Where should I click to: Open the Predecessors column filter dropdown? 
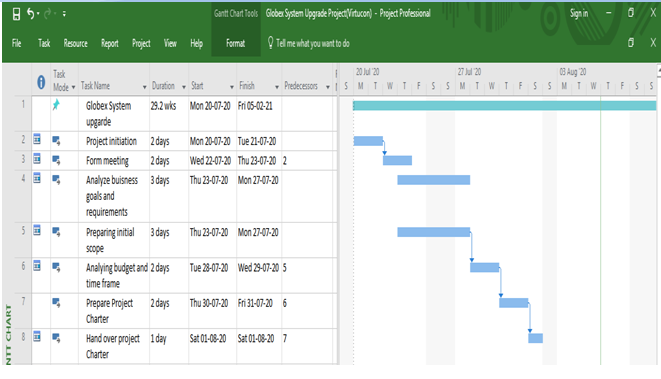[328, 87]
